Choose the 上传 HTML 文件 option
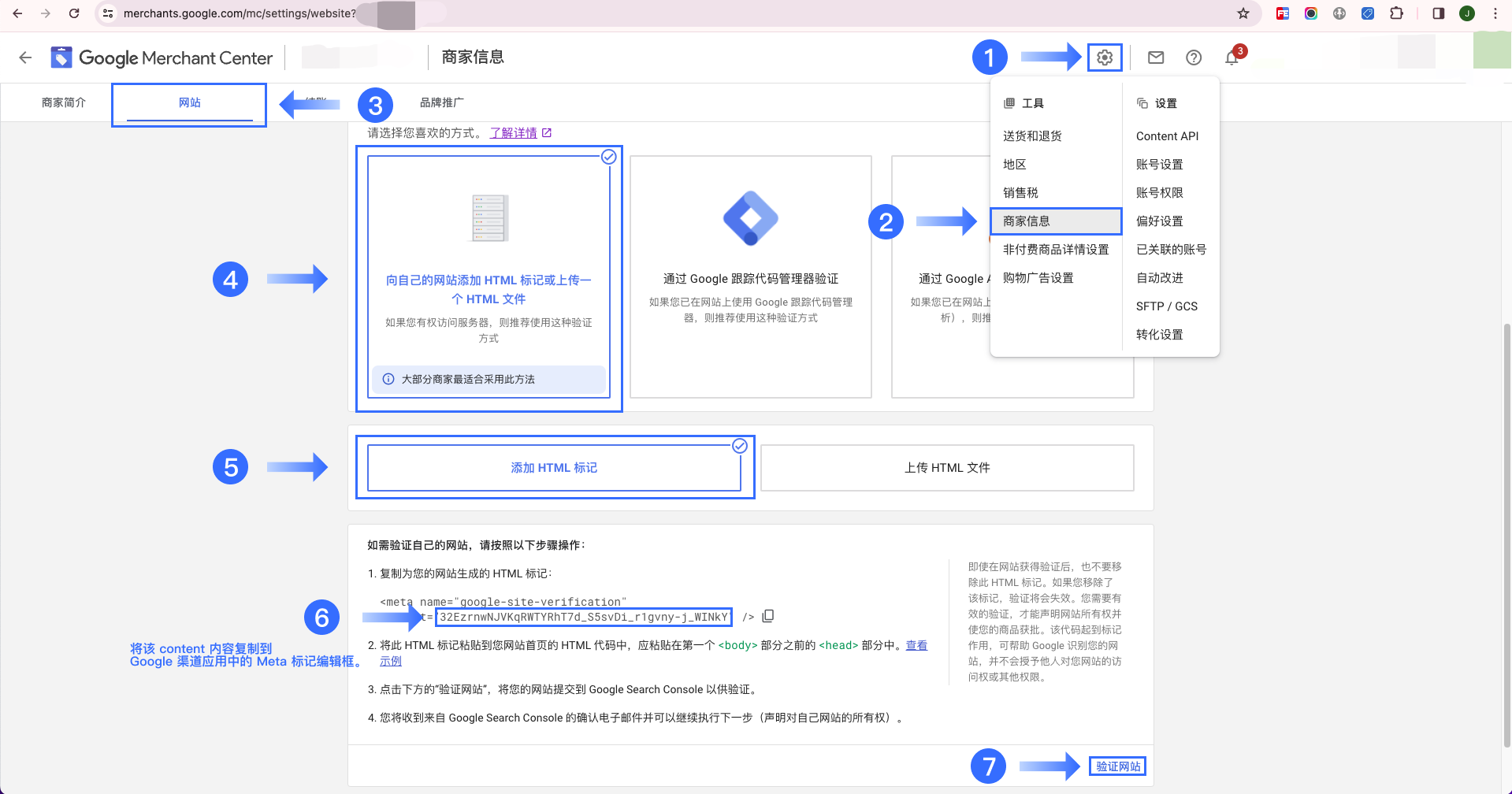Screen dimensions: 1512x794 click(x=946, y=468)
